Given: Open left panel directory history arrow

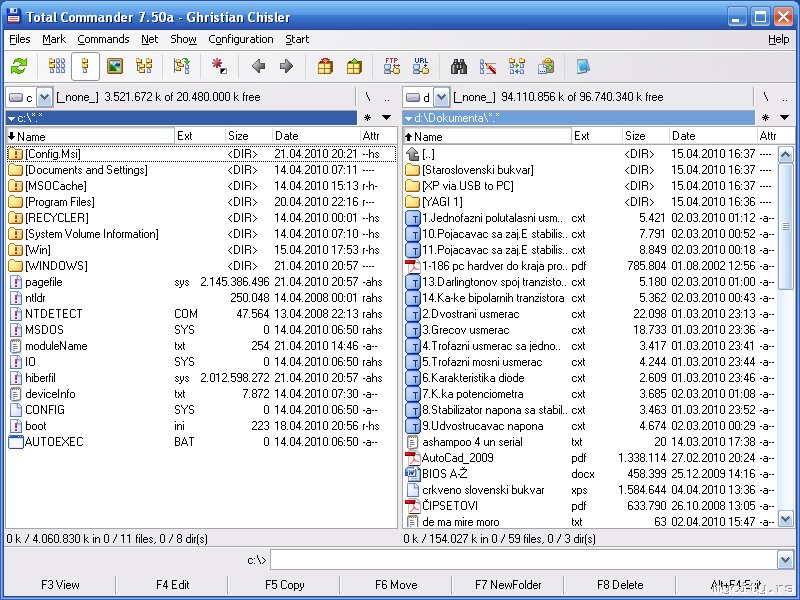Looking at the screenshot, I should 387,118.
